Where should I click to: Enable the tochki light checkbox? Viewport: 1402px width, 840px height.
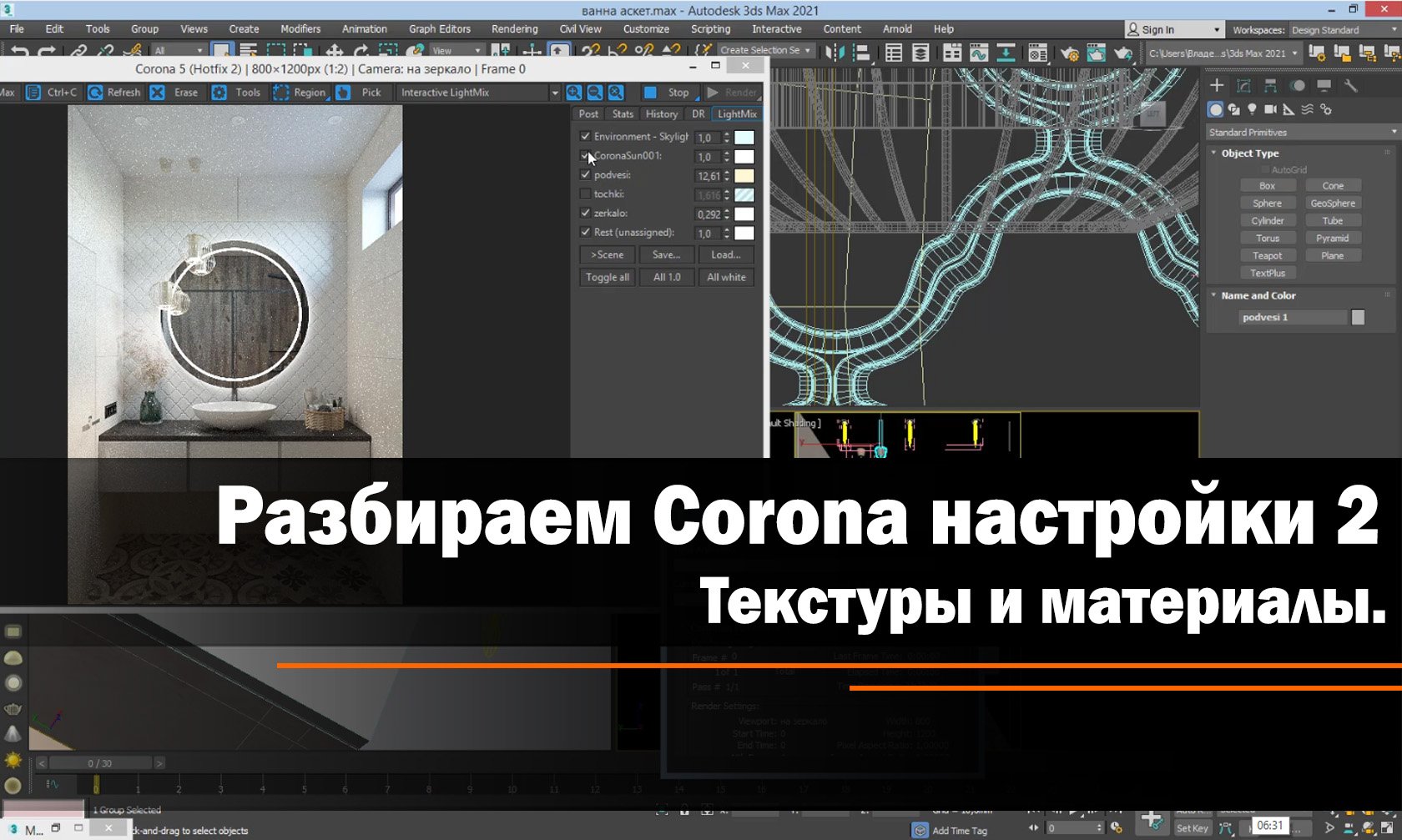(x=585, y=194)
